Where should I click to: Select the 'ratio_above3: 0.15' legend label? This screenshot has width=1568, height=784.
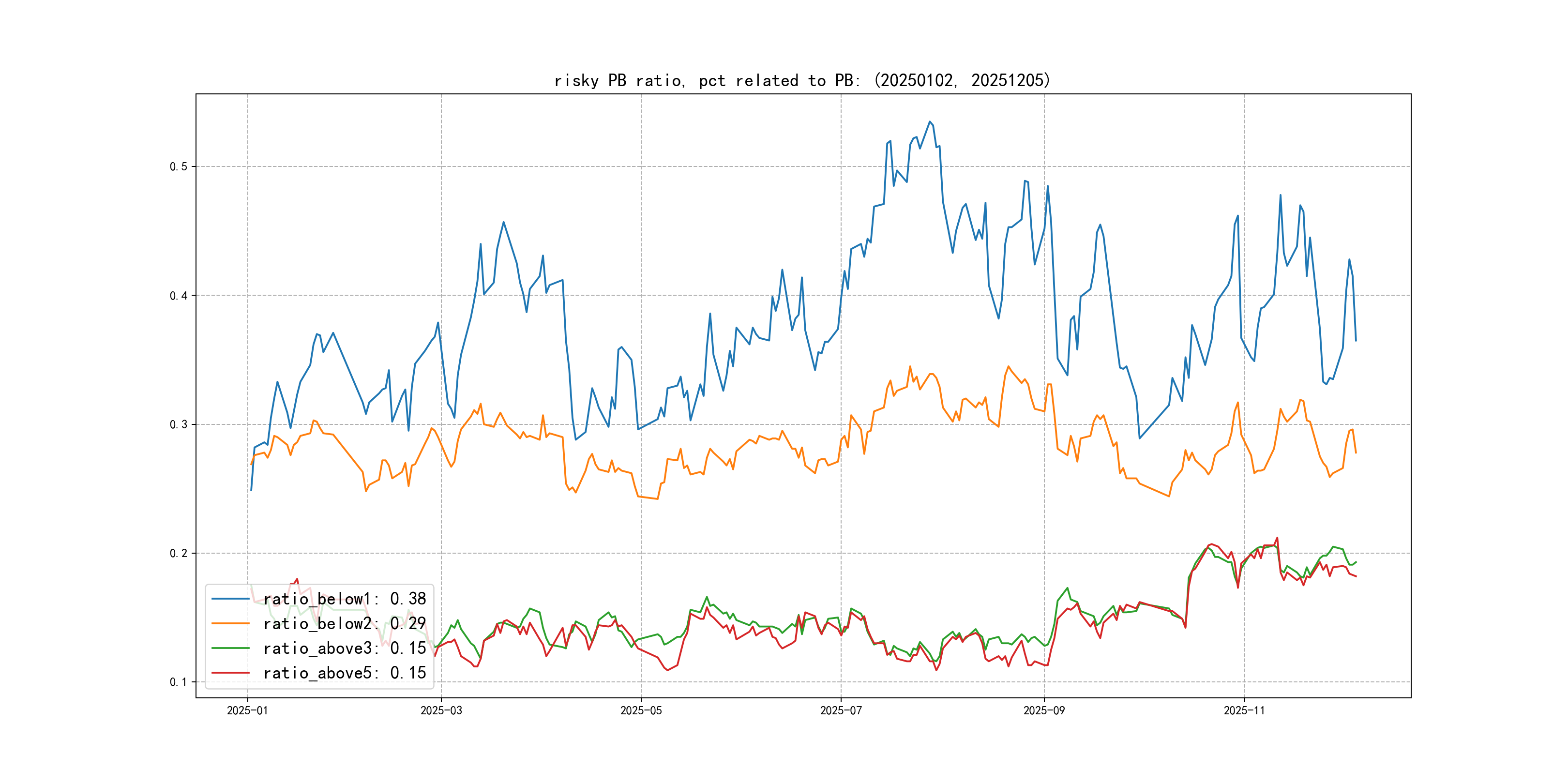[345, 648]
